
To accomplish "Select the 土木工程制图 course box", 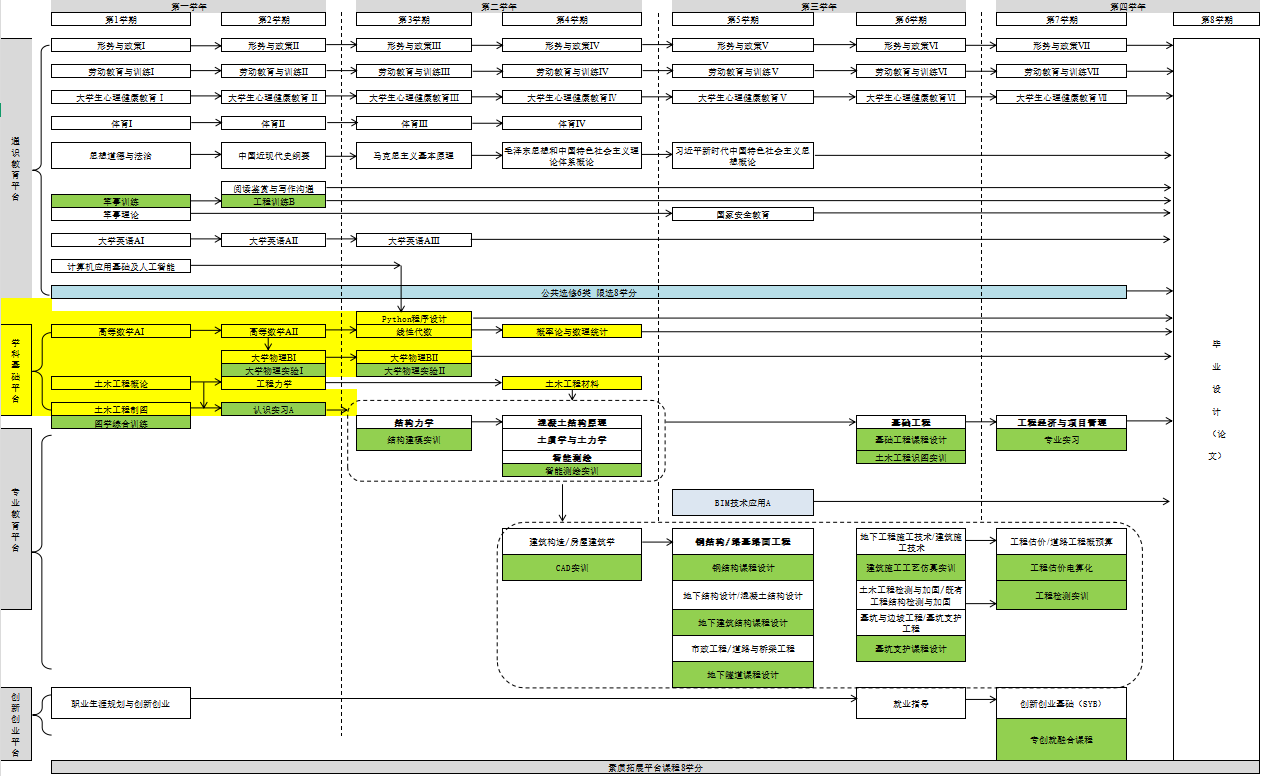I will 120,409.
